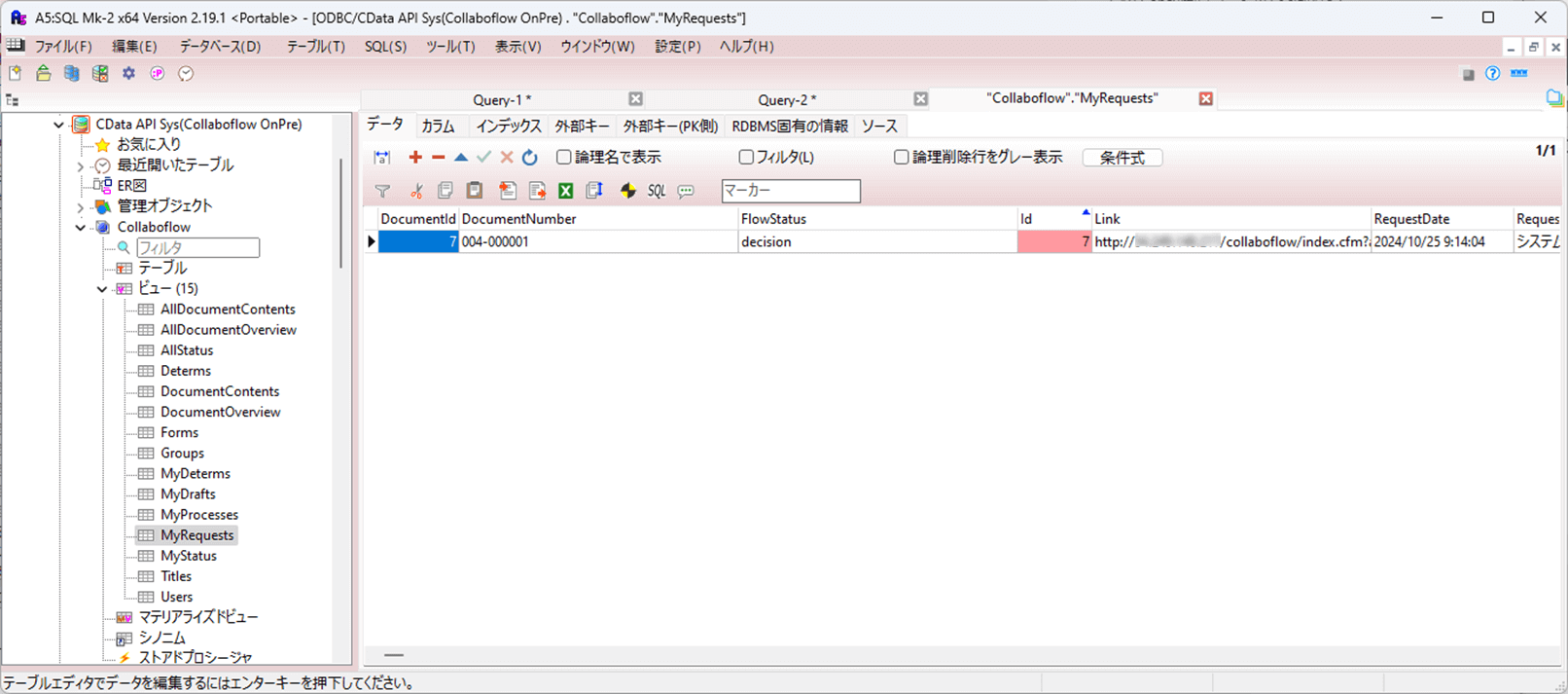Select the DocumentOverview view in tree
Screen dimensions: 1568x694
[220, 413]
